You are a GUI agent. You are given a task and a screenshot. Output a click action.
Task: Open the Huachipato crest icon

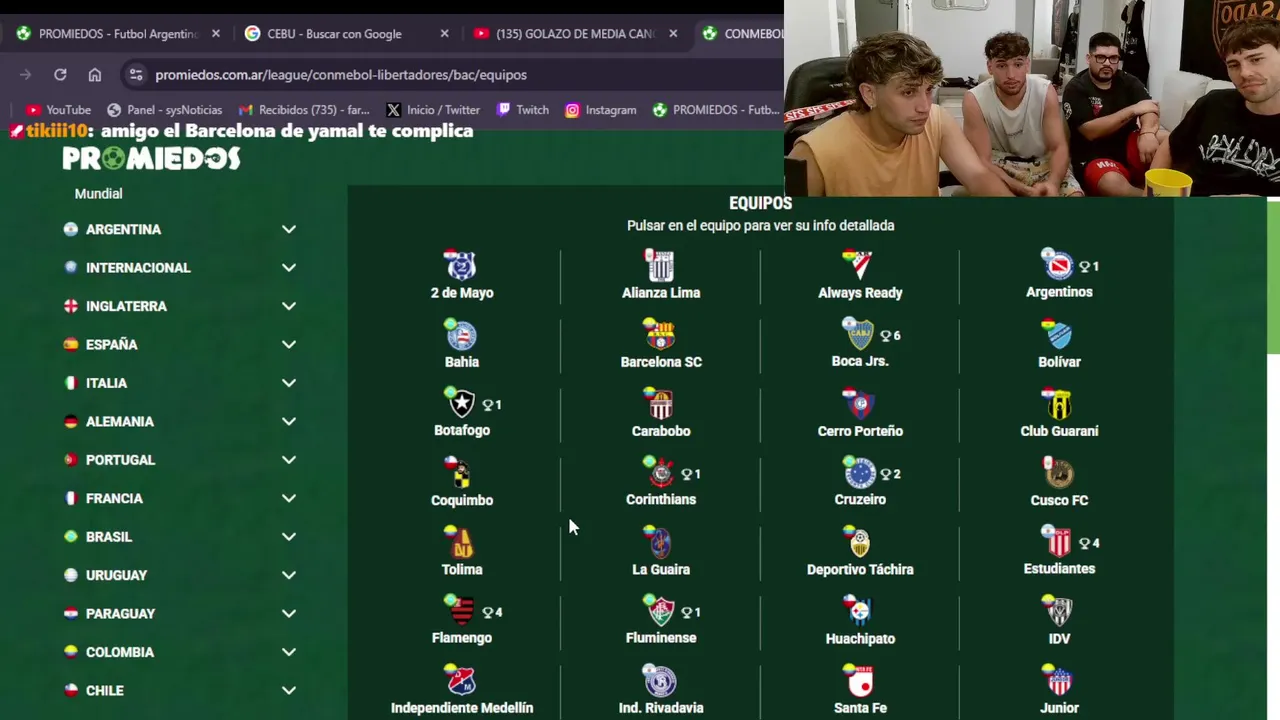point(859,611)
